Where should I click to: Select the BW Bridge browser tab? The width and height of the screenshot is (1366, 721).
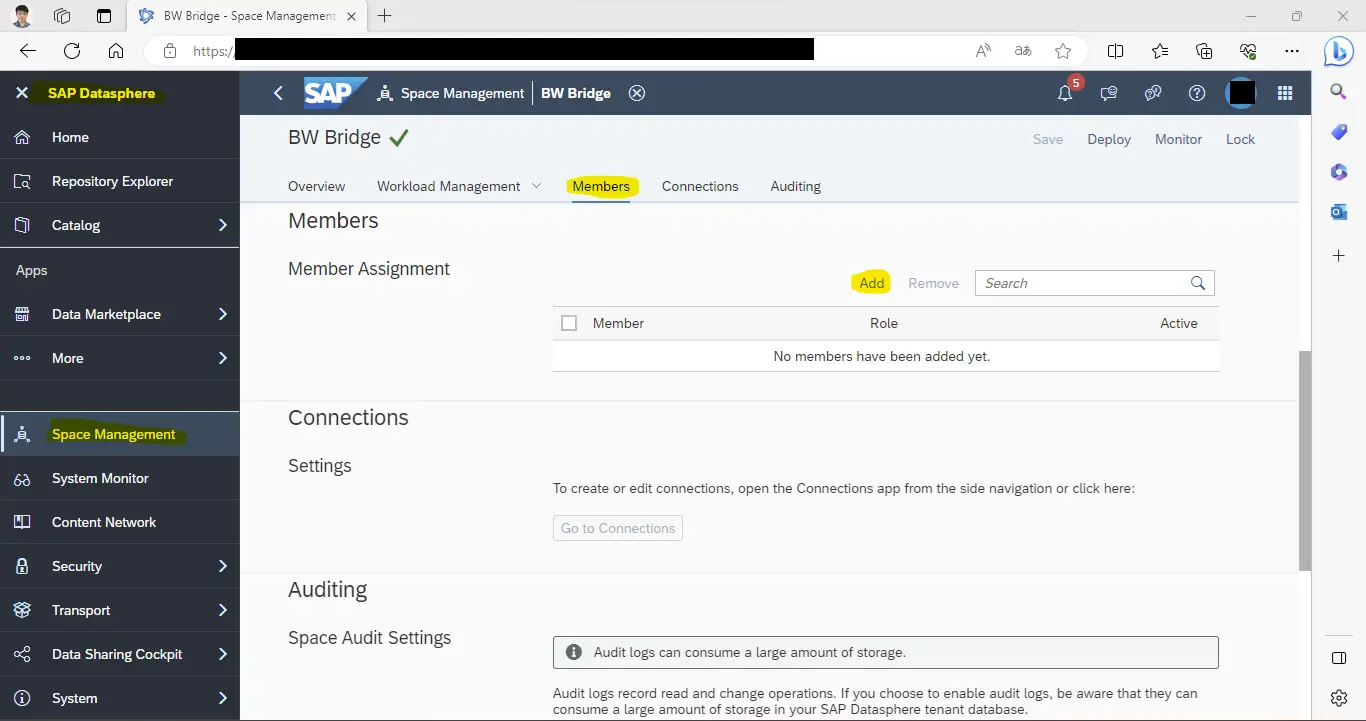(x=246, y=16)
